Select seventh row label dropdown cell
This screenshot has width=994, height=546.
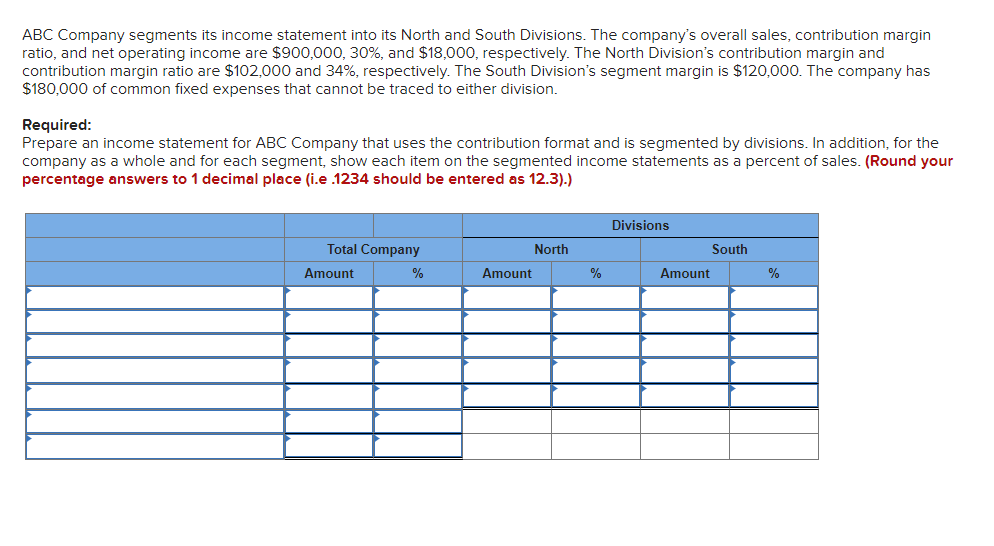155,446
